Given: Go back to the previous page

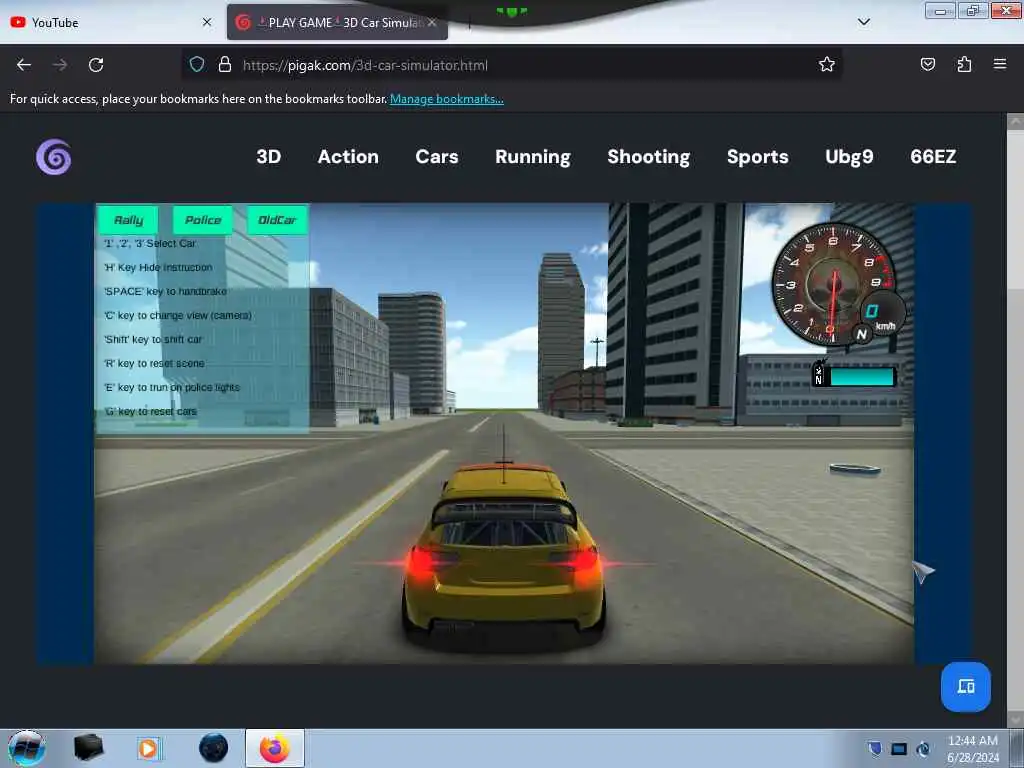Looking at the screenshot, I should tap(24, 65).
